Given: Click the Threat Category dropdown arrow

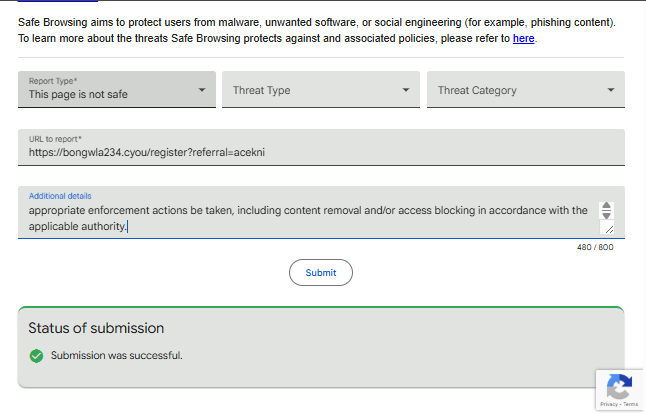Looking at the screenshot, I should [x=611, y=90].
